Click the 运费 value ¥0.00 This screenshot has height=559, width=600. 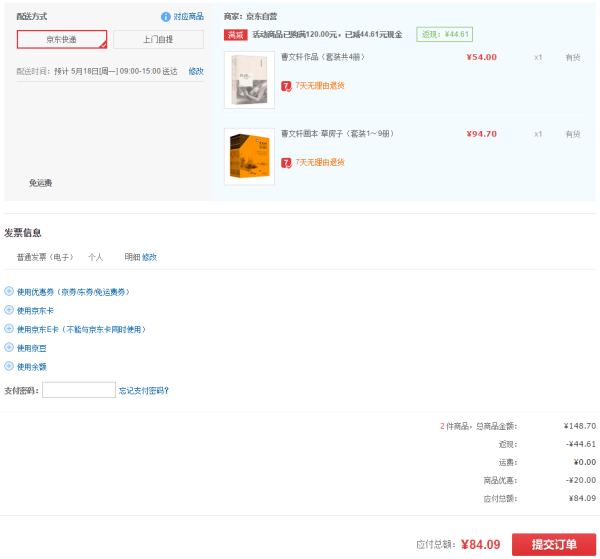pyautogui.click(x=584, y=462)
